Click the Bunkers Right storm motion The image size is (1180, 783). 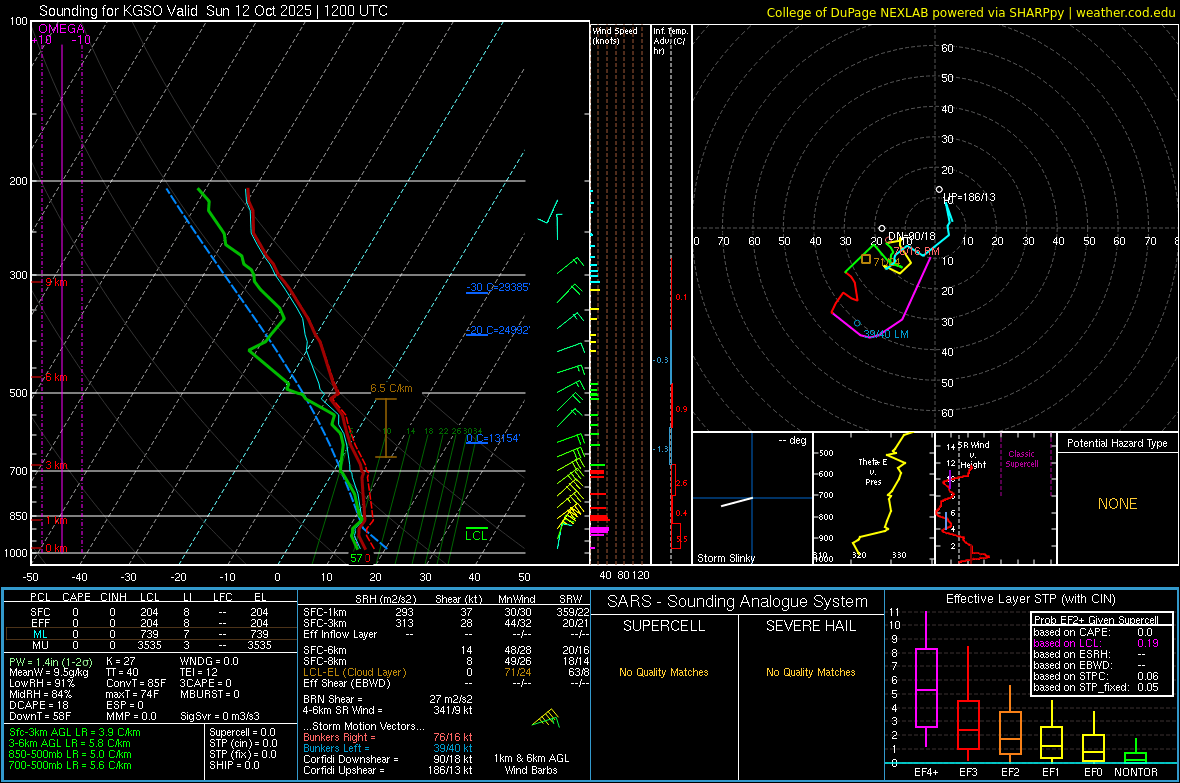pos(388,737)
